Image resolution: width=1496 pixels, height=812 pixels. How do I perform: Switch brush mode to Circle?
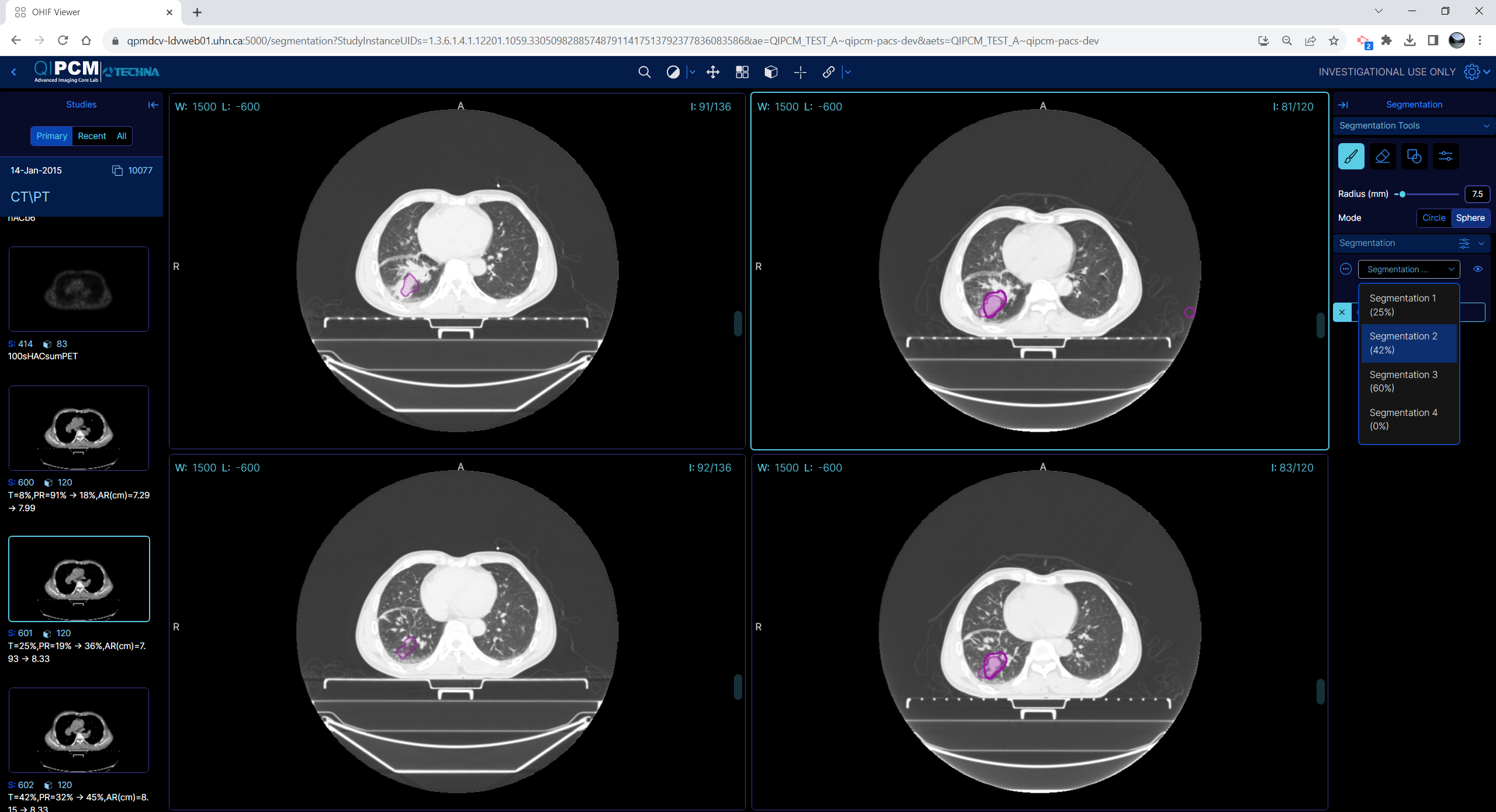click(1433, 218)
